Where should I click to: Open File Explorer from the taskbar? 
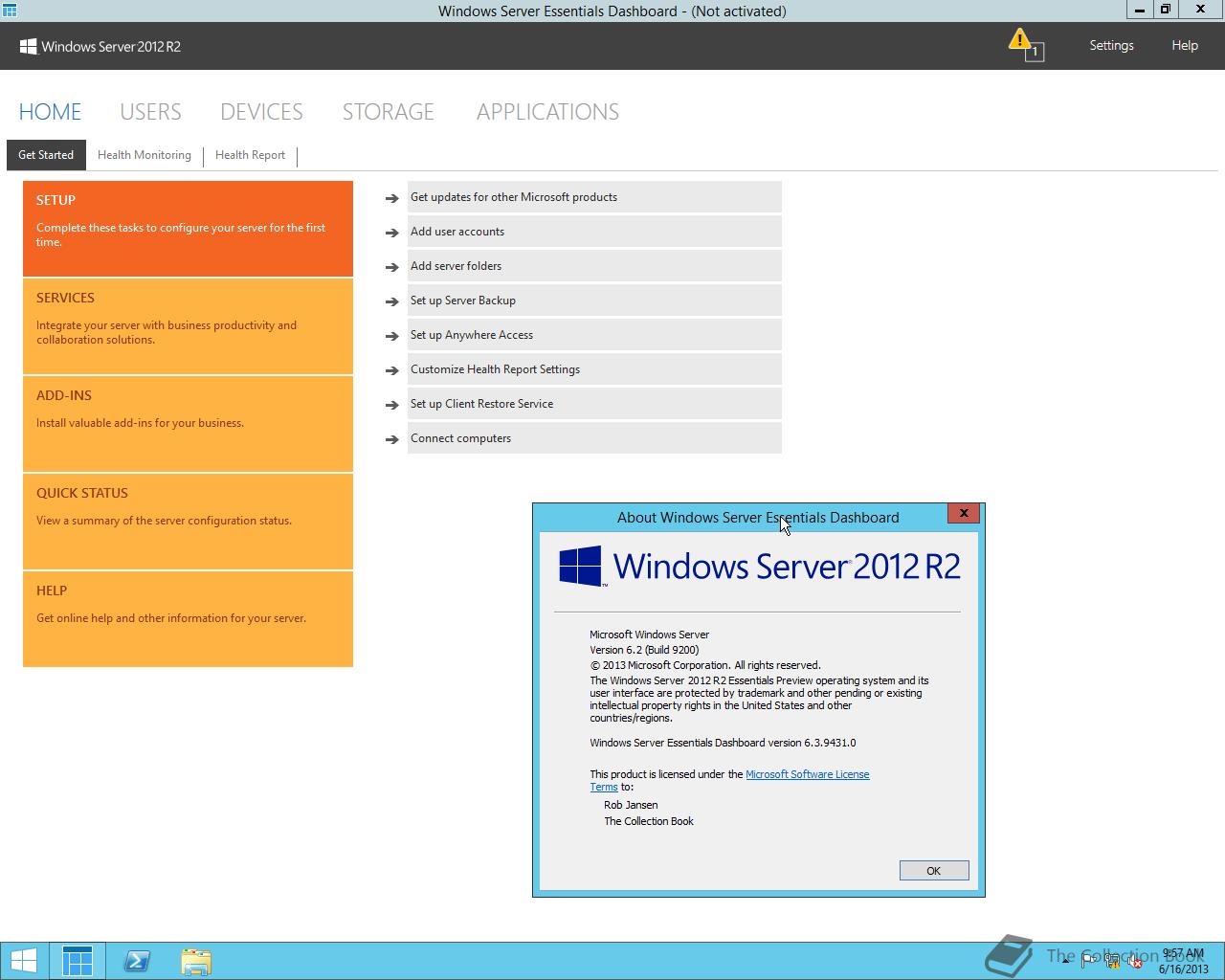196,961
